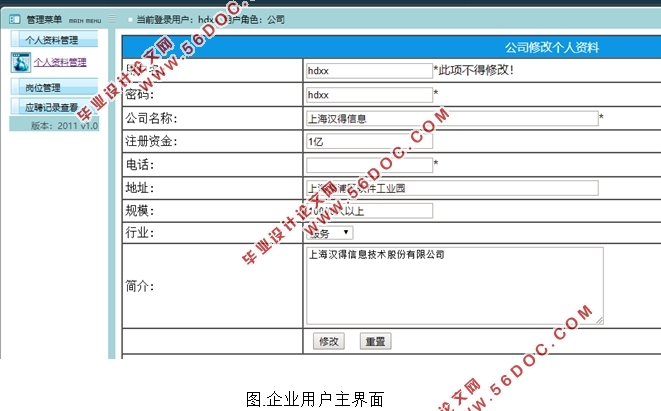
Task: Click the menu lines icon beside MAIN MENU
Action: (x=112, y=18)
